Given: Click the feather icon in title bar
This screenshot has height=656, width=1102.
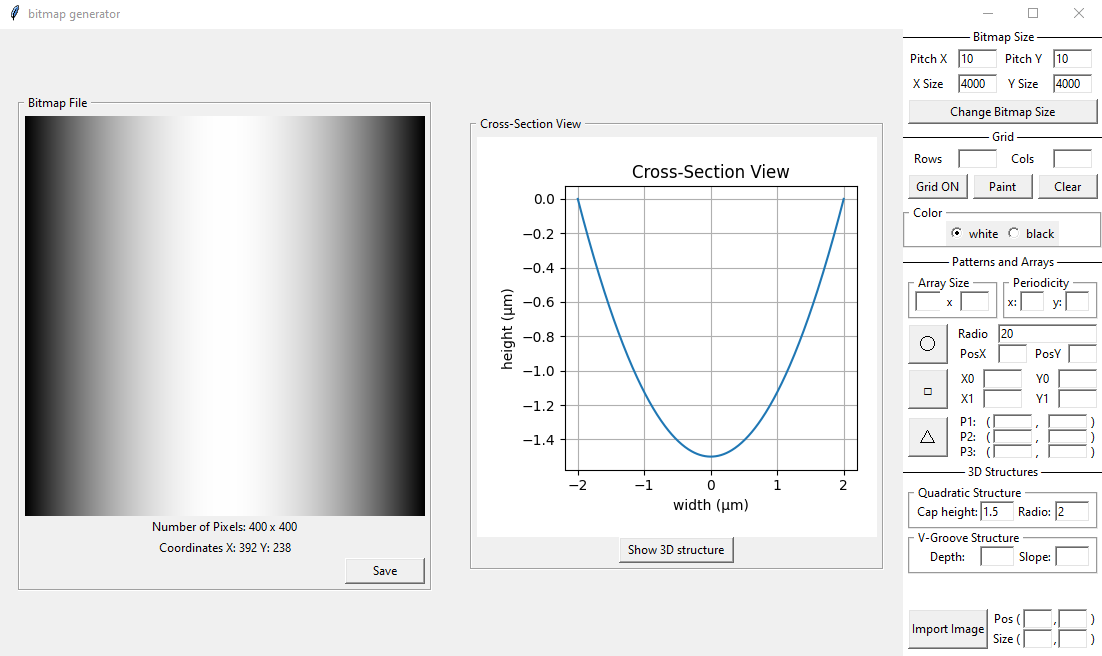Looking at the screenshot, I should [14, 13].
